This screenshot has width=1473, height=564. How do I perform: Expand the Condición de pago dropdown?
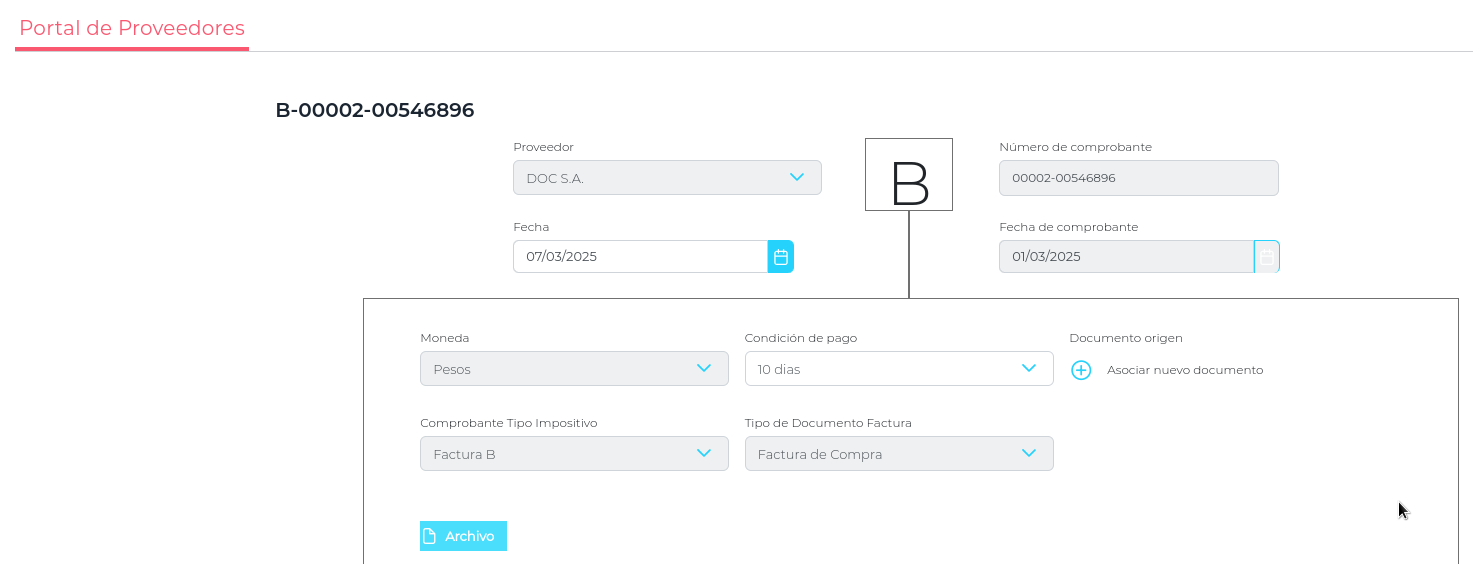click(898, 369)
